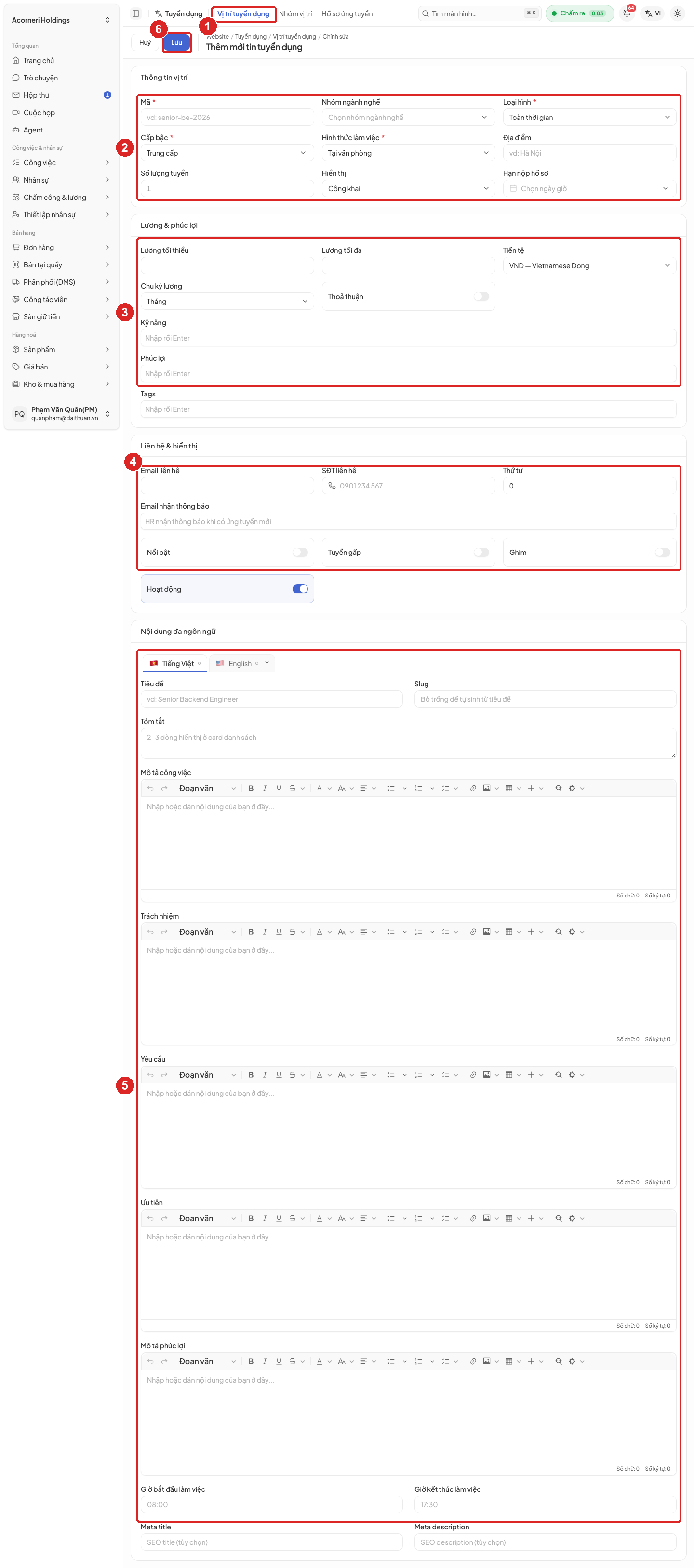This screenshot has height=1568, width=694.
Task: Open the Tiền tệ currency dropdown
Action: (x=589, y=266)
